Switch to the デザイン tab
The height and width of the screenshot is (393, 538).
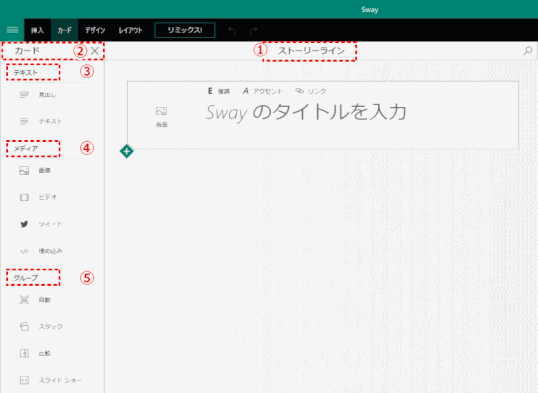point(95,30)
